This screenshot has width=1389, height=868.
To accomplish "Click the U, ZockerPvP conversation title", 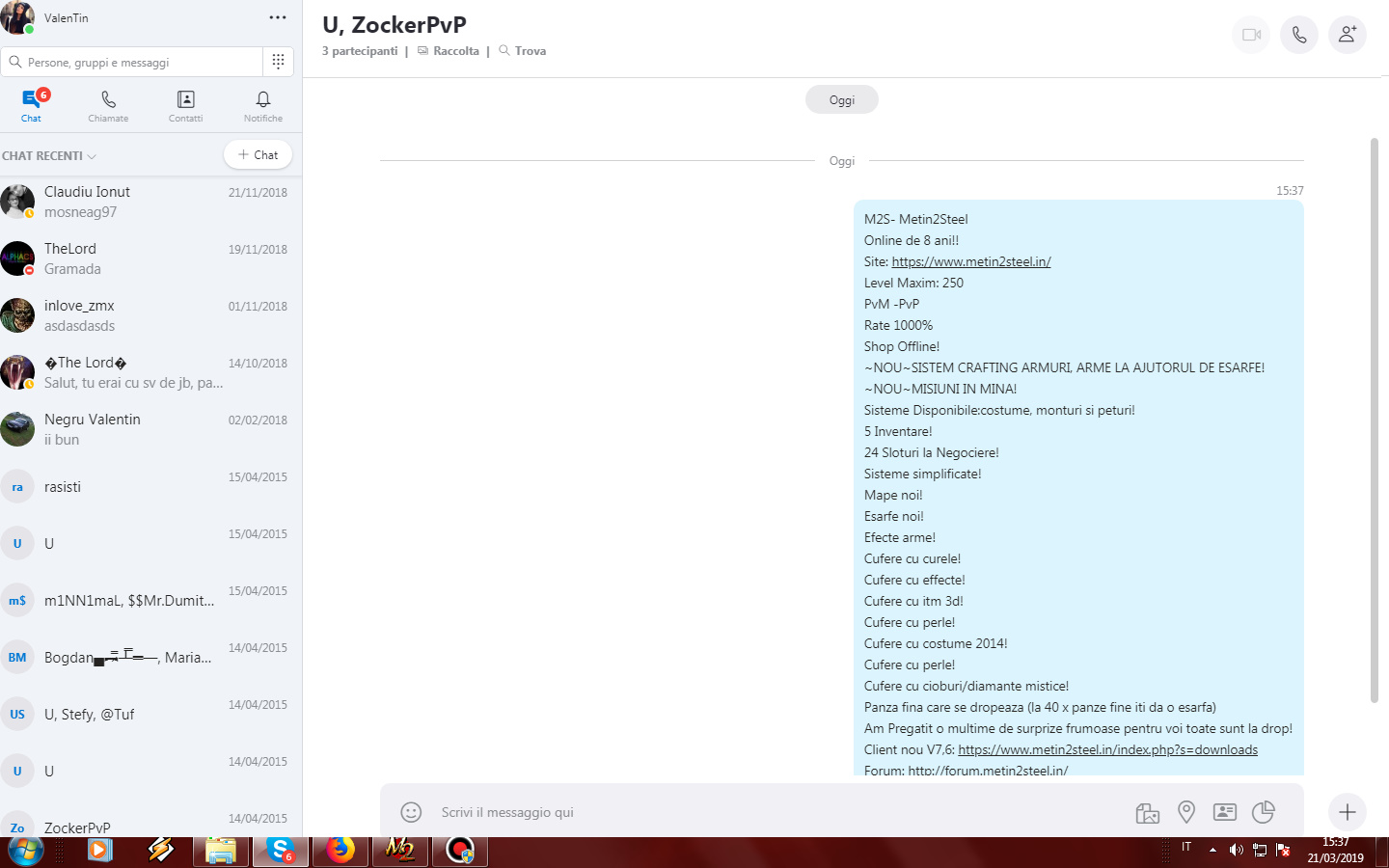I will click(395, 24).
